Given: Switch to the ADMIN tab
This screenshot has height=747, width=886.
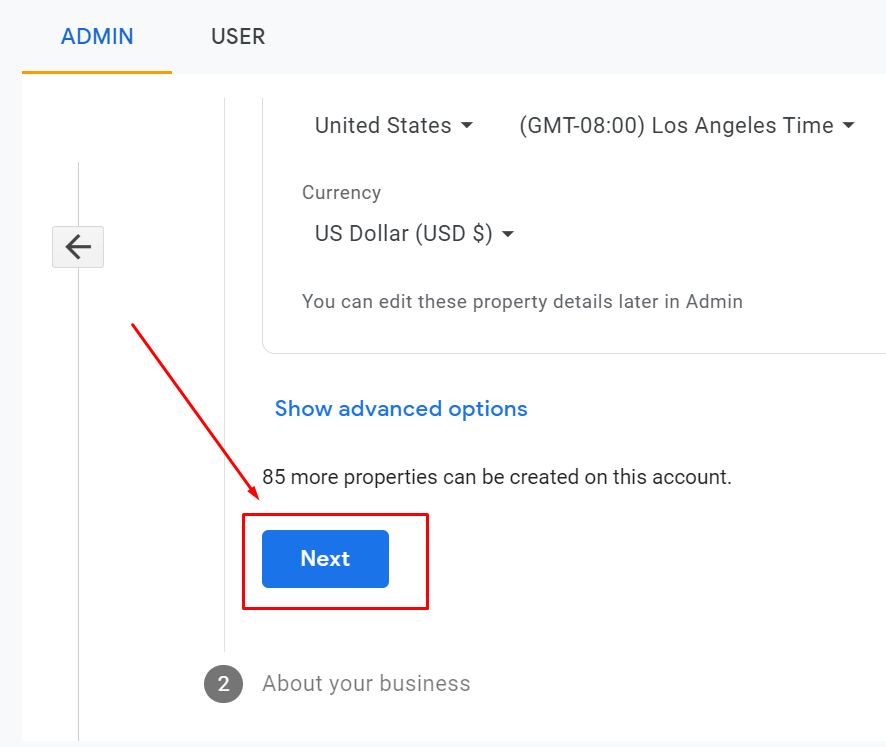Looking at the screenshot, I should coord(97,37).
